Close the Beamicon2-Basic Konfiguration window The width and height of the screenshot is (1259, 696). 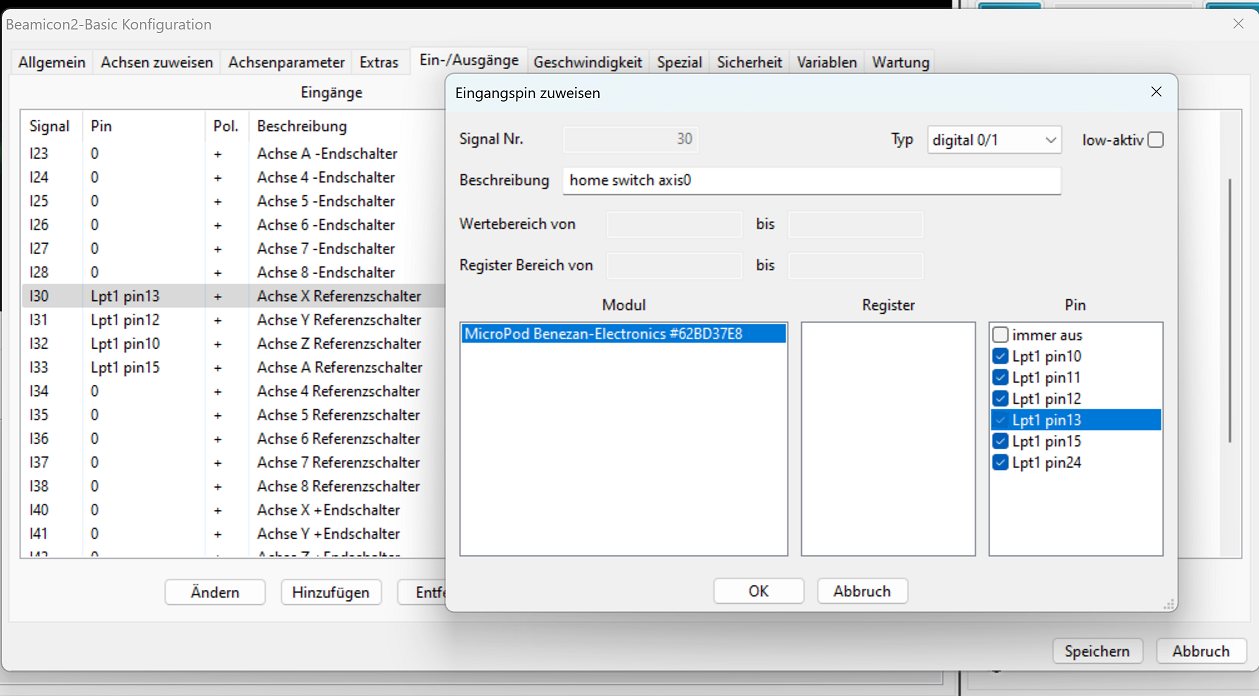(1238, 24)
